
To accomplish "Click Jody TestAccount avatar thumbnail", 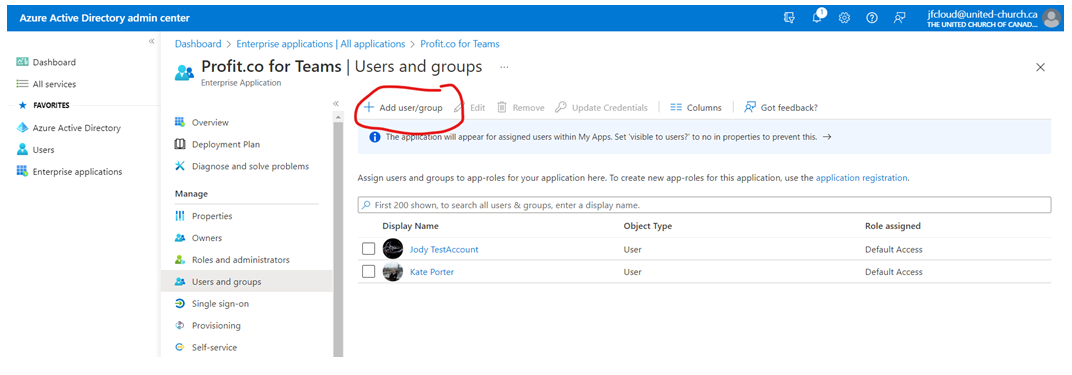I will click(x=392, y=249).
